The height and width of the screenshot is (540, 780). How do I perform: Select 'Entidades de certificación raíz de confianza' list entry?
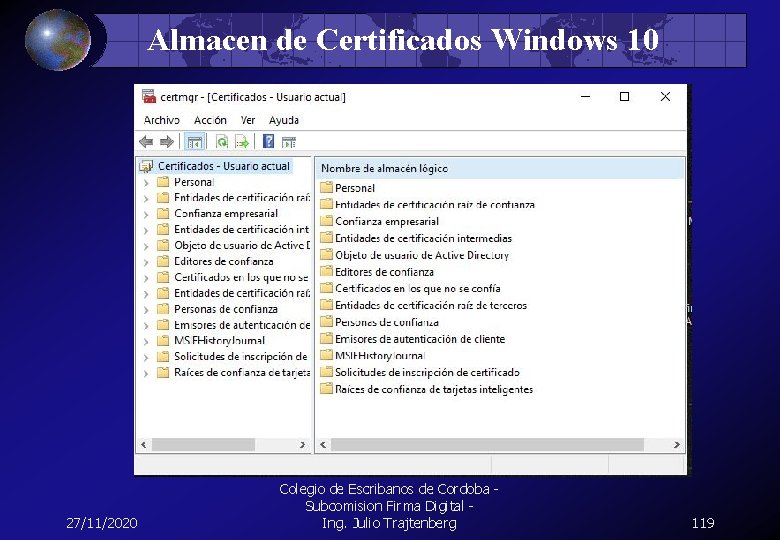[435, 205]
